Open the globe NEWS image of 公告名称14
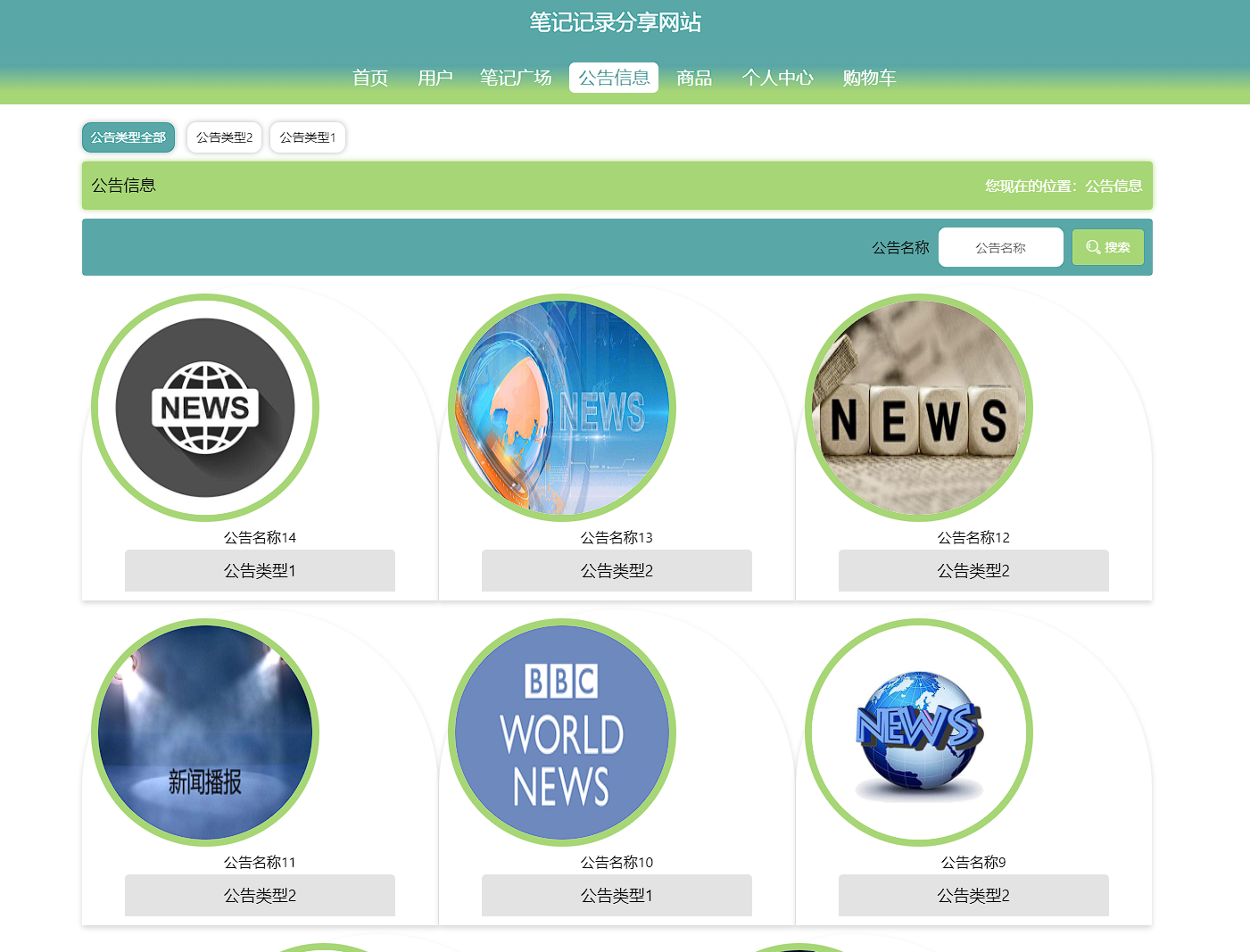 [x=205, y=408]
